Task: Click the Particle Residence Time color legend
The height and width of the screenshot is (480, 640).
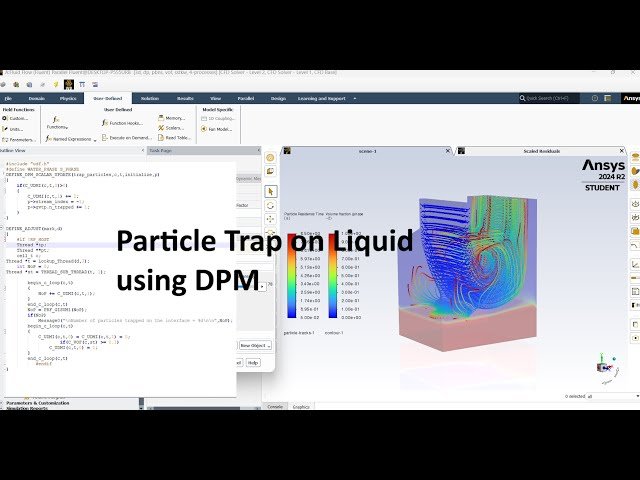Action: (291, 276)
